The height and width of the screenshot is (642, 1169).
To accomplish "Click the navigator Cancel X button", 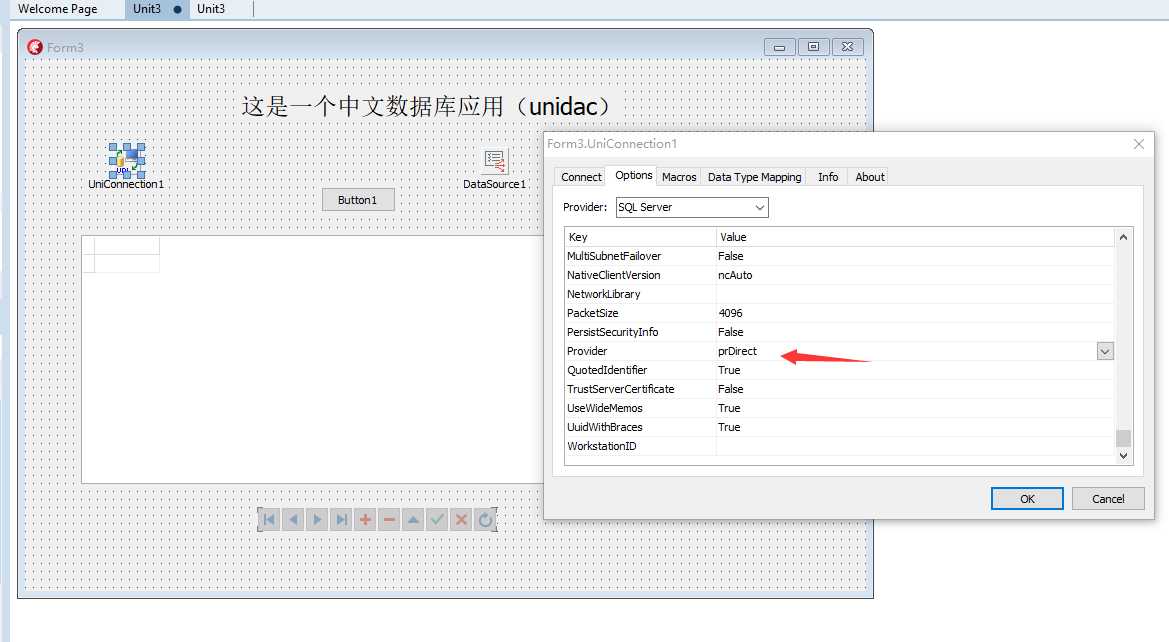I will [461, 520].
